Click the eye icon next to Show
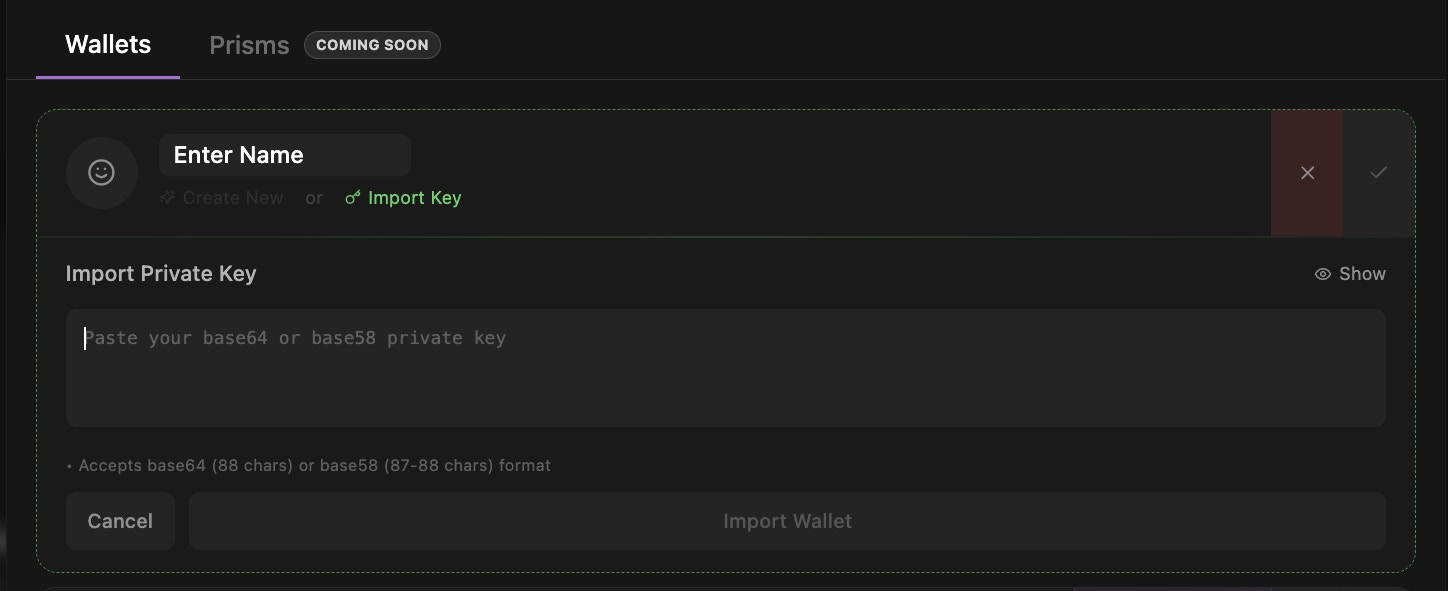 click(x=1322, y=273)
